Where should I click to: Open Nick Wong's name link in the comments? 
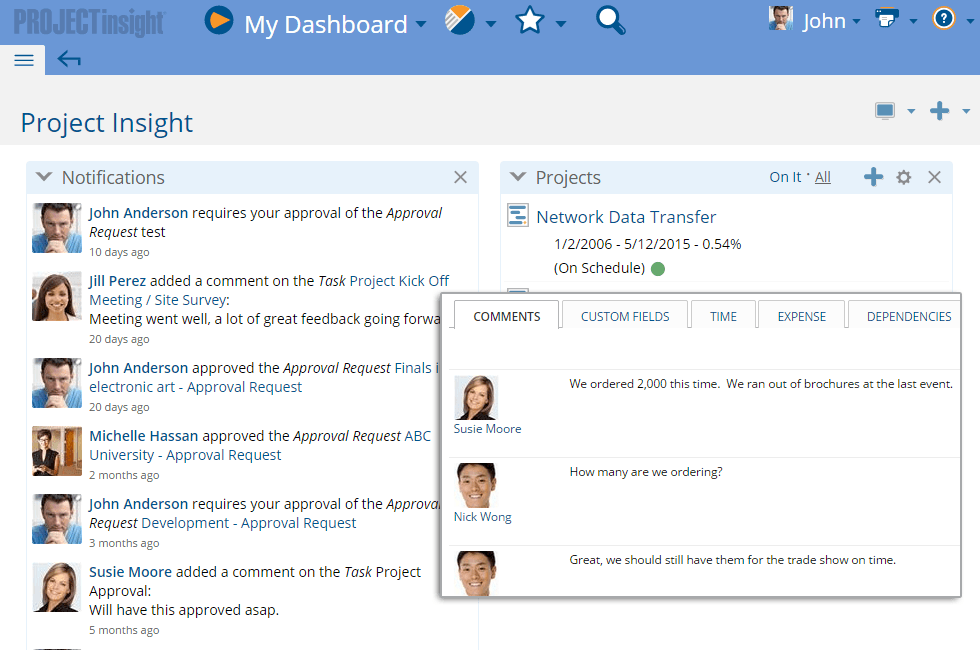click(482, 517)
